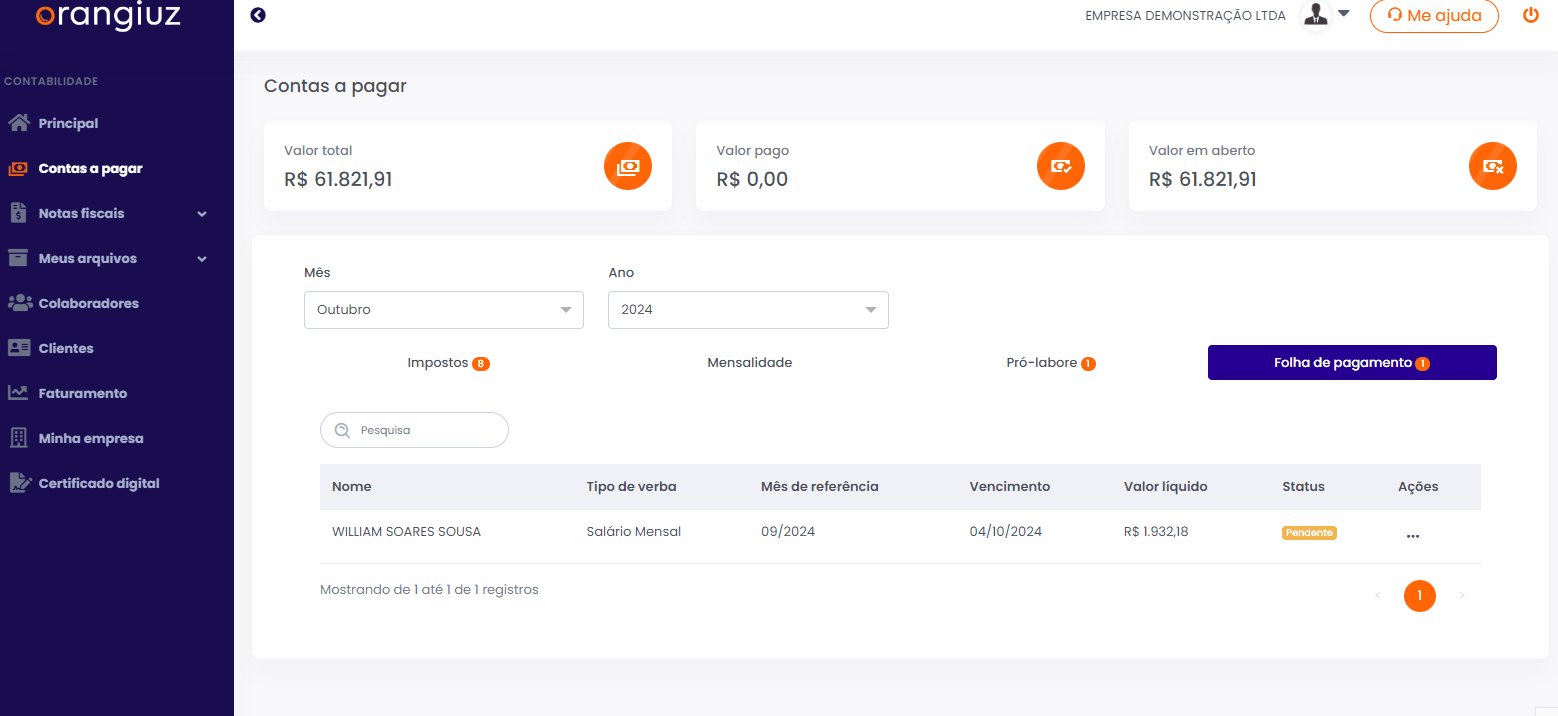Open the Mês dropdown showing Outubro
The image size is (1558, 716).
(x=444, y=310)
